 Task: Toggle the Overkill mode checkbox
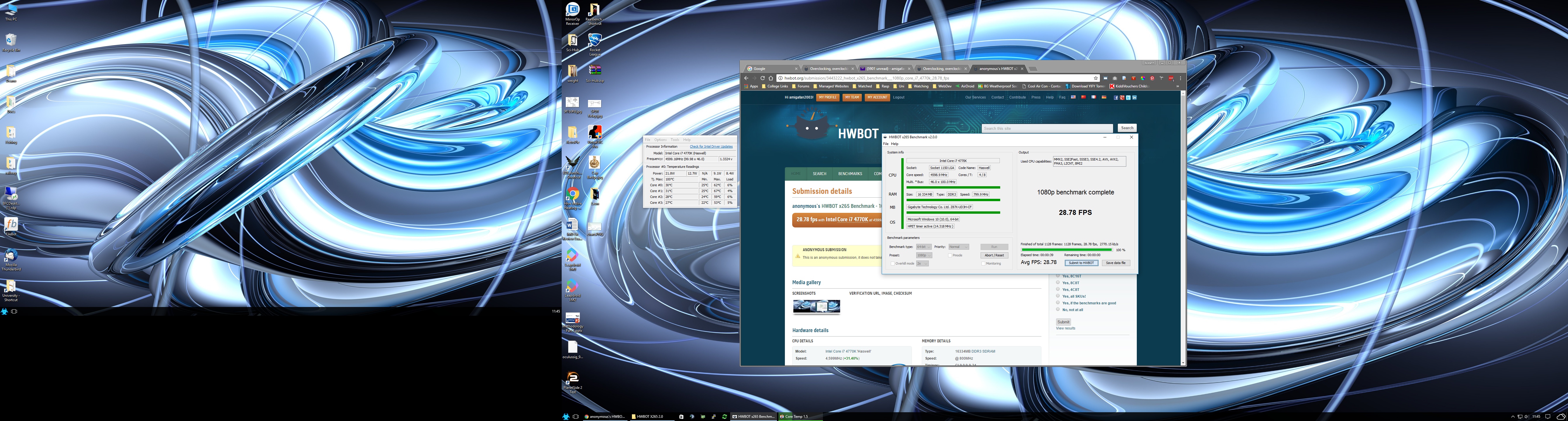[x=892, y=264]
